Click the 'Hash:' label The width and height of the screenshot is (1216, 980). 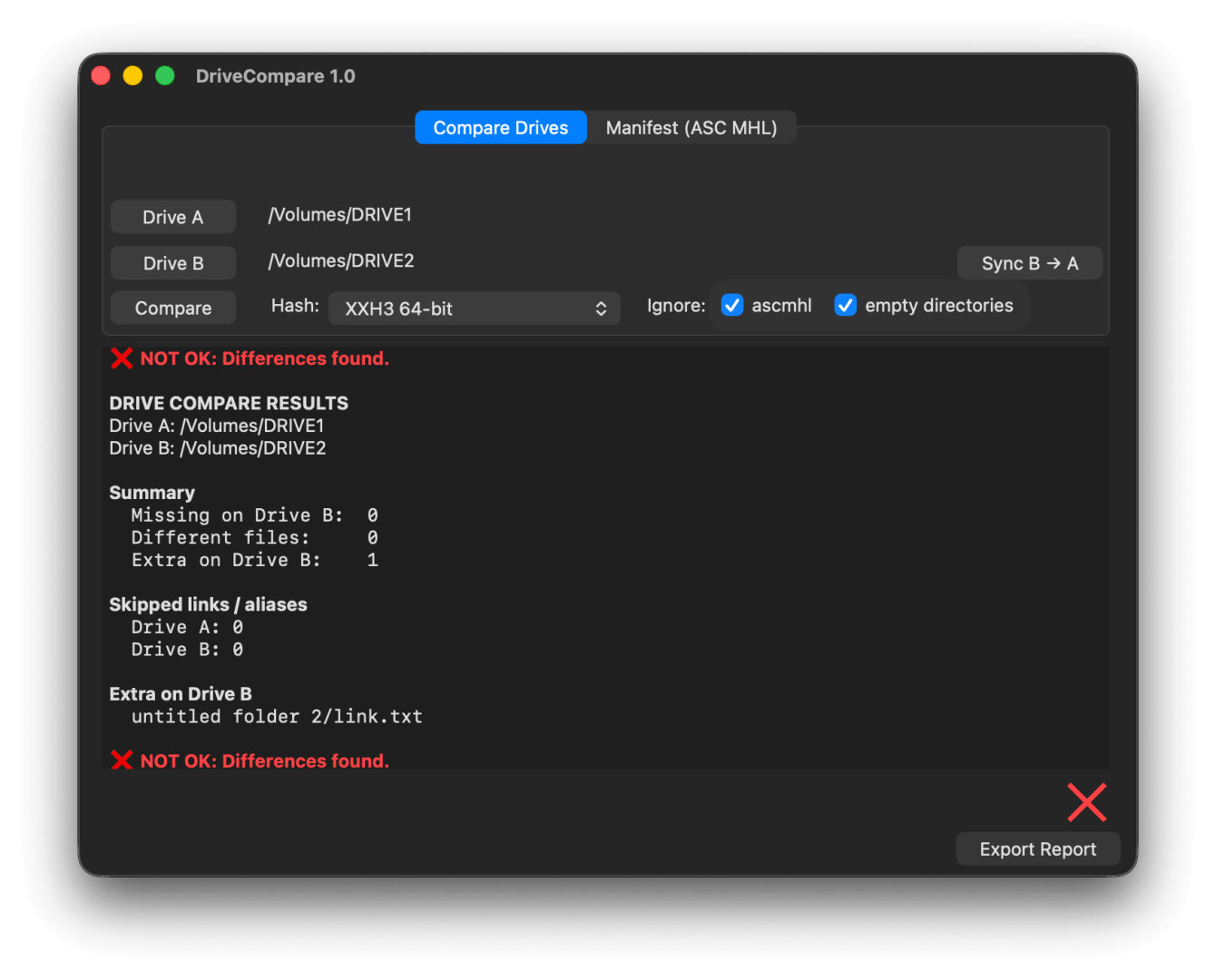pyautogui.click(x=295, y=306)
